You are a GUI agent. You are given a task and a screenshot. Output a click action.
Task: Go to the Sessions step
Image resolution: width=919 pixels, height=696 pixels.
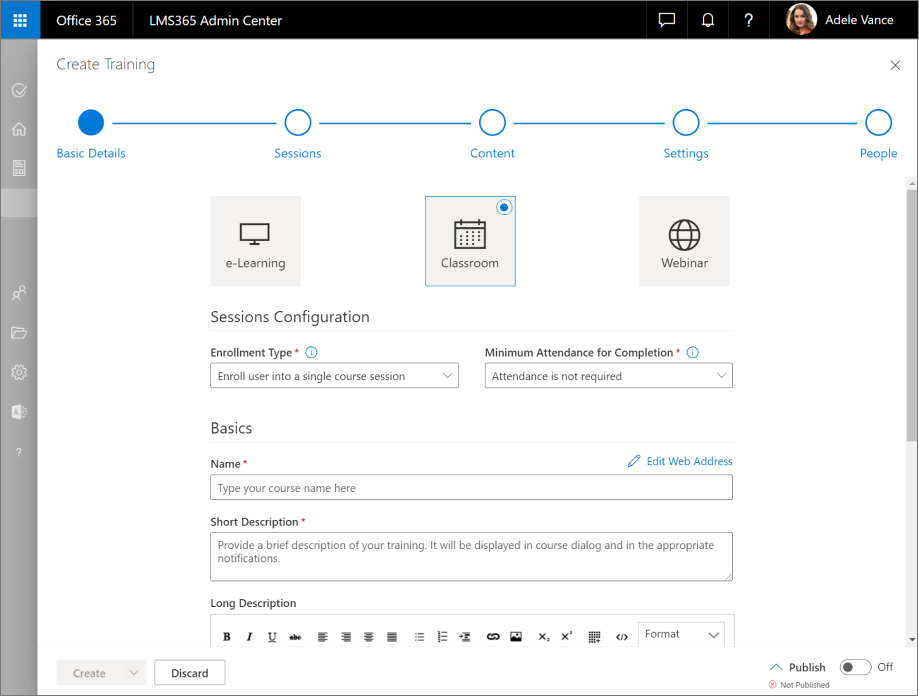pyautogui.click(x=298, y=123)
